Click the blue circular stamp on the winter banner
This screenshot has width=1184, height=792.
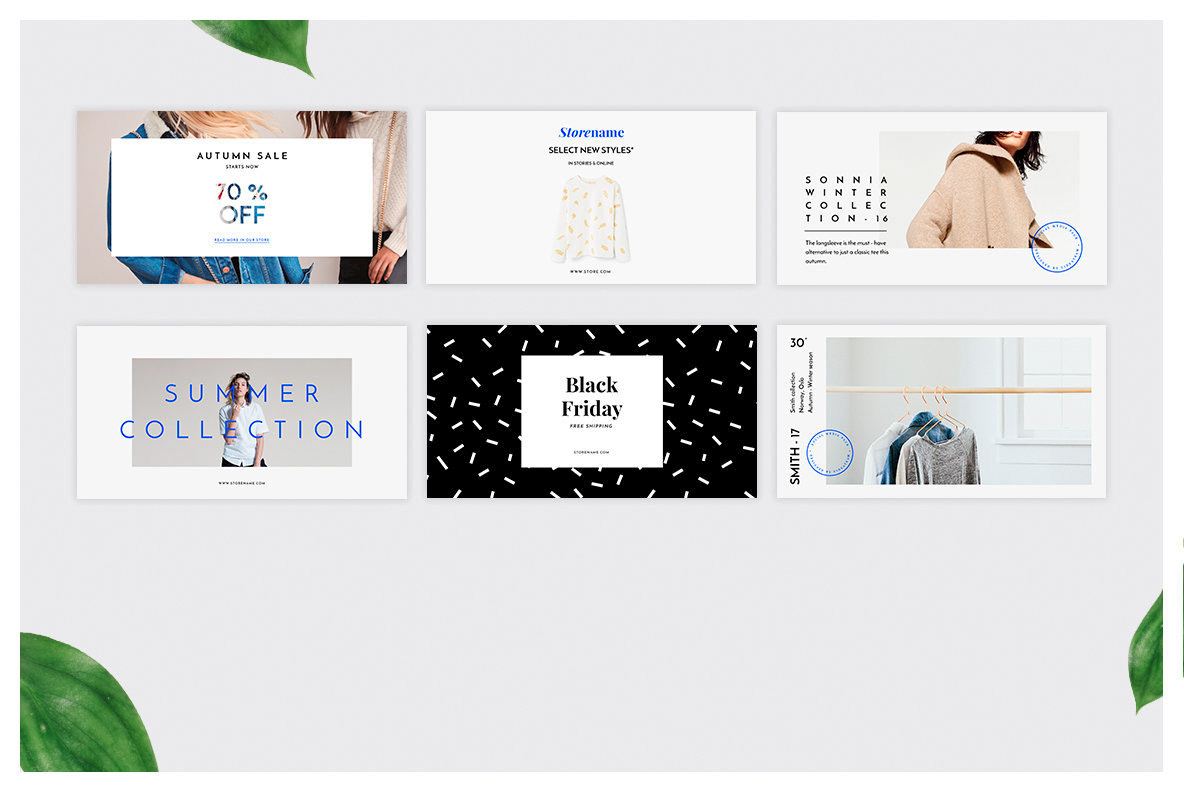click(x=1056, y=246)
